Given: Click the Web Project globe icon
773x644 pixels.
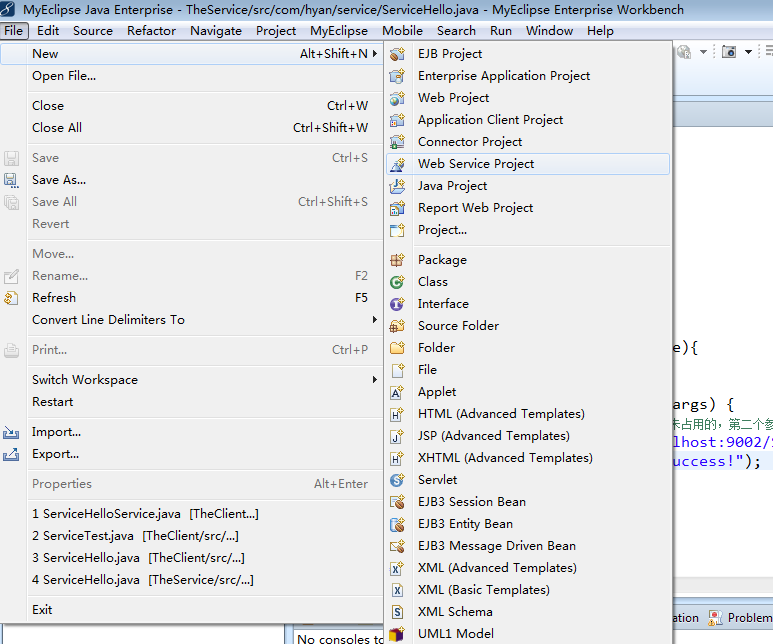Looking at the screenshot, I should tap(397, 98).
